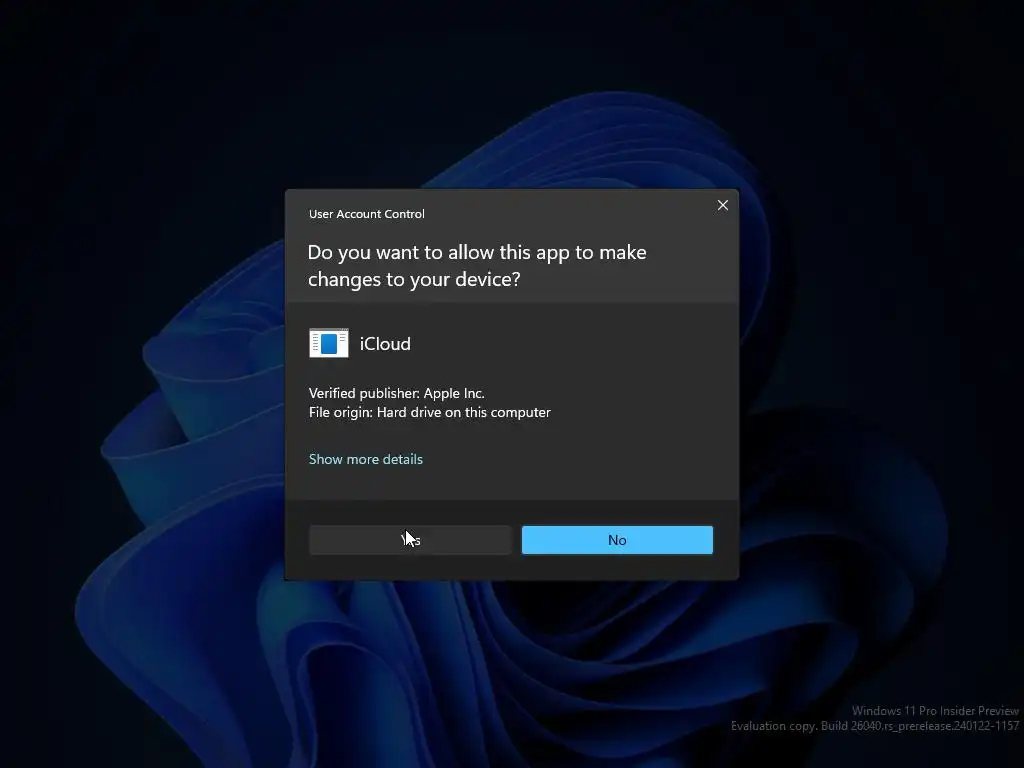This screenshot has height=768, width=1024.
Task: Close the User Account Control dialog
Action: coord(722,205)
